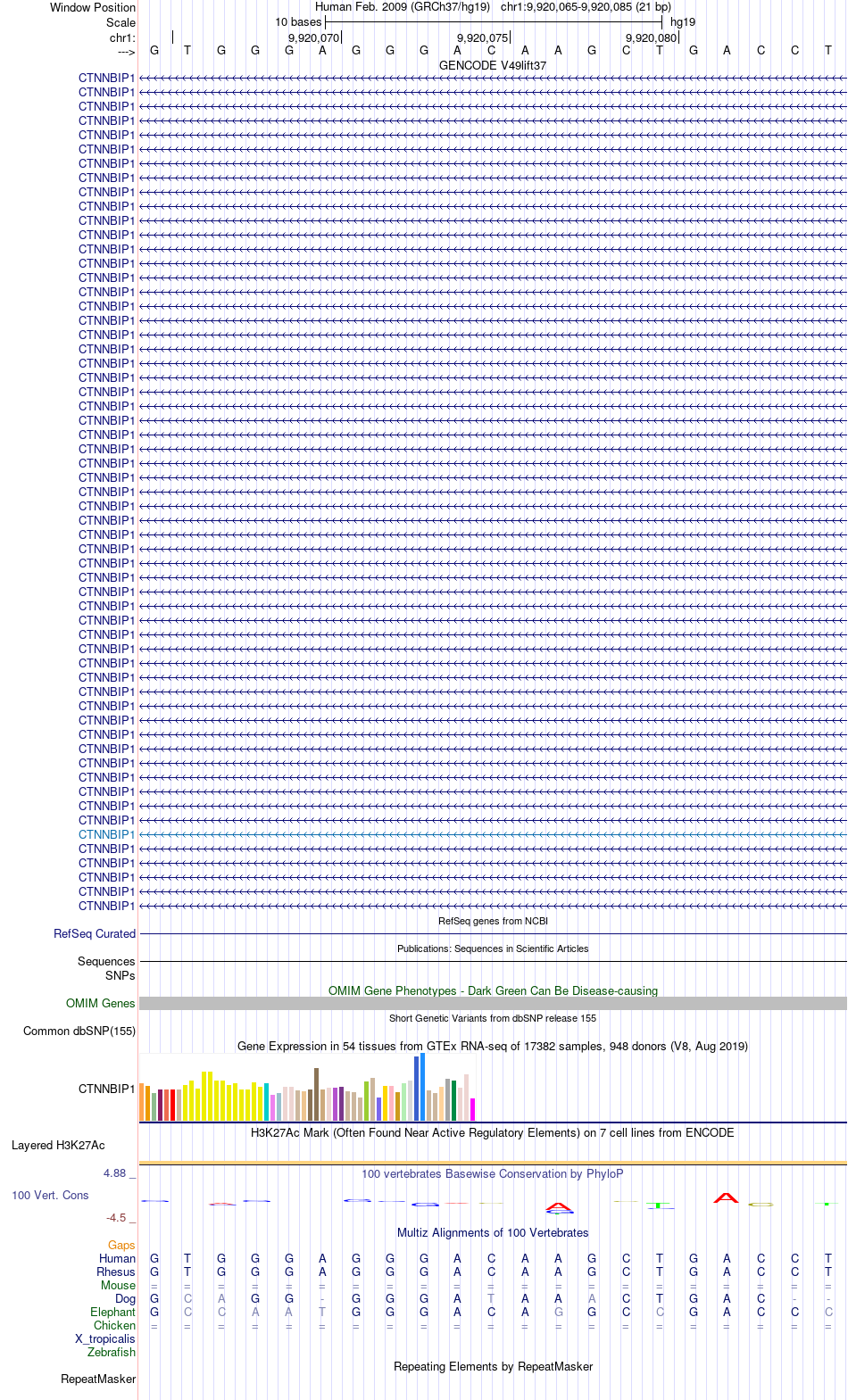The height and width of the screenshot is (1400, 848).
Task: Click the Scale label
Action: tap(121, 22)
